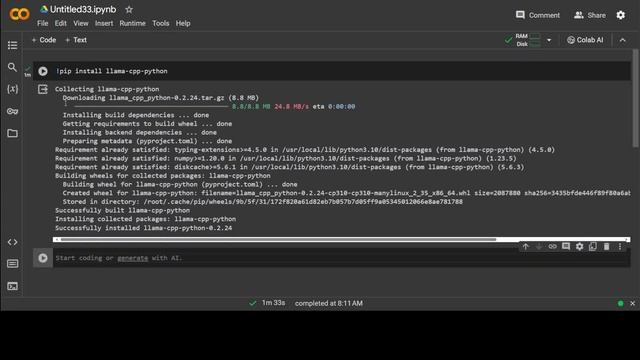Close the status bar with X
The width and height of the screenshot is (640, 360).
click(632, 303)
